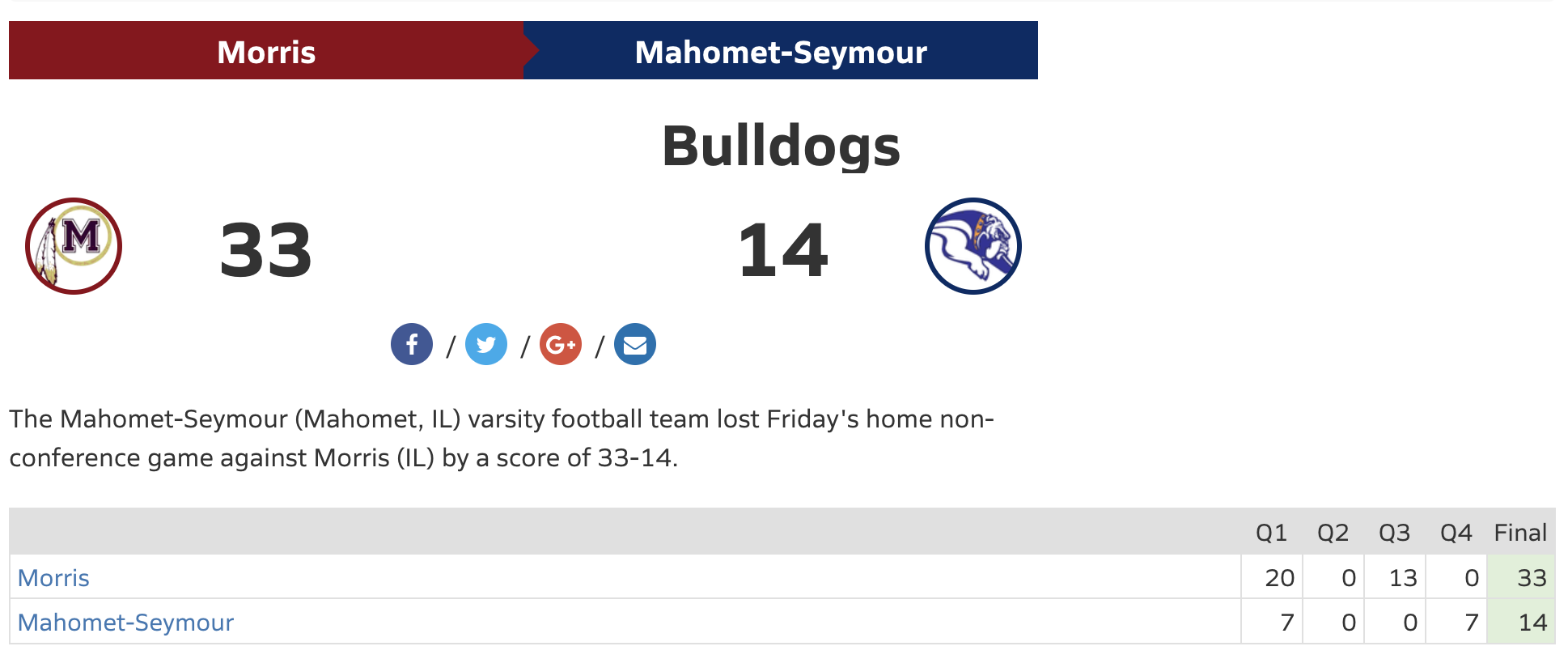Select the Mahomet-Seymour header tab

pos(781,50)
